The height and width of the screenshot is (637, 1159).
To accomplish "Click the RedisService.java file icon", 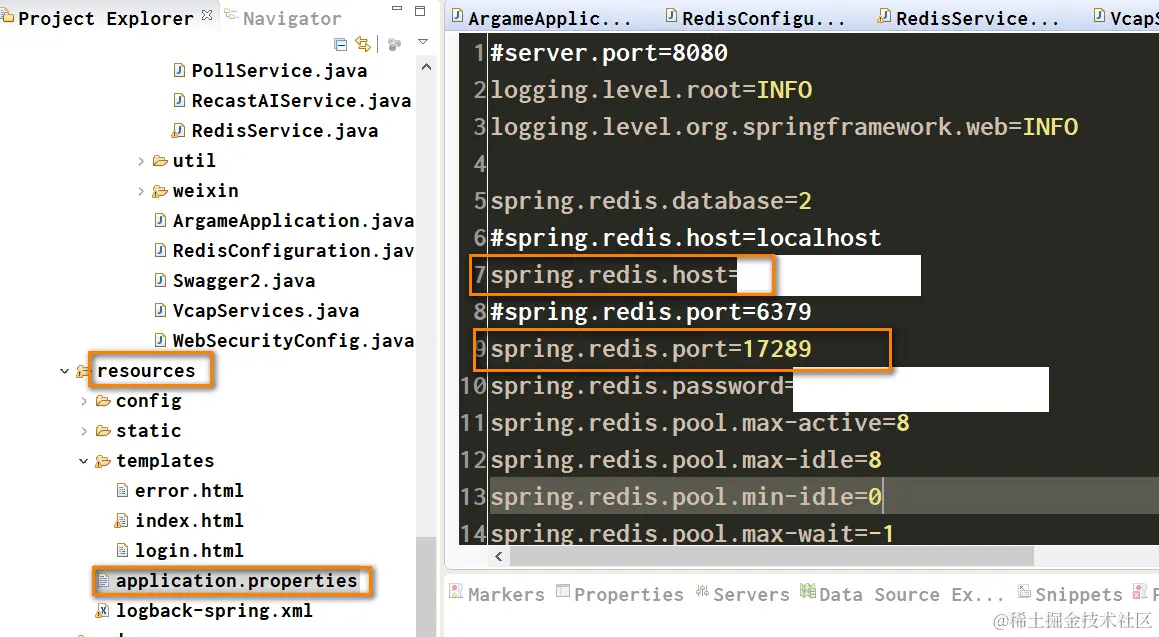I will pos(179,131).
